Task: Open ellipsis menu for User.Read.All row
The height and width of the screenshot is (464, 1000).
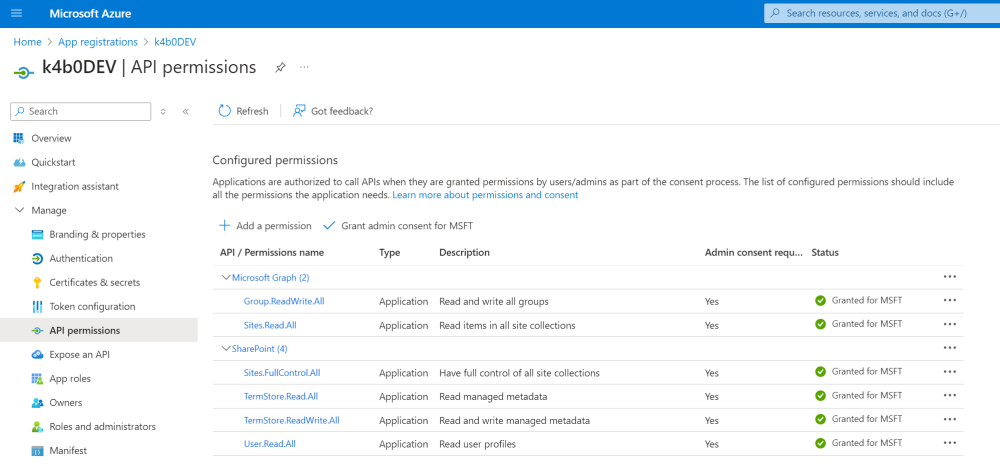Action: pos(949,443)
